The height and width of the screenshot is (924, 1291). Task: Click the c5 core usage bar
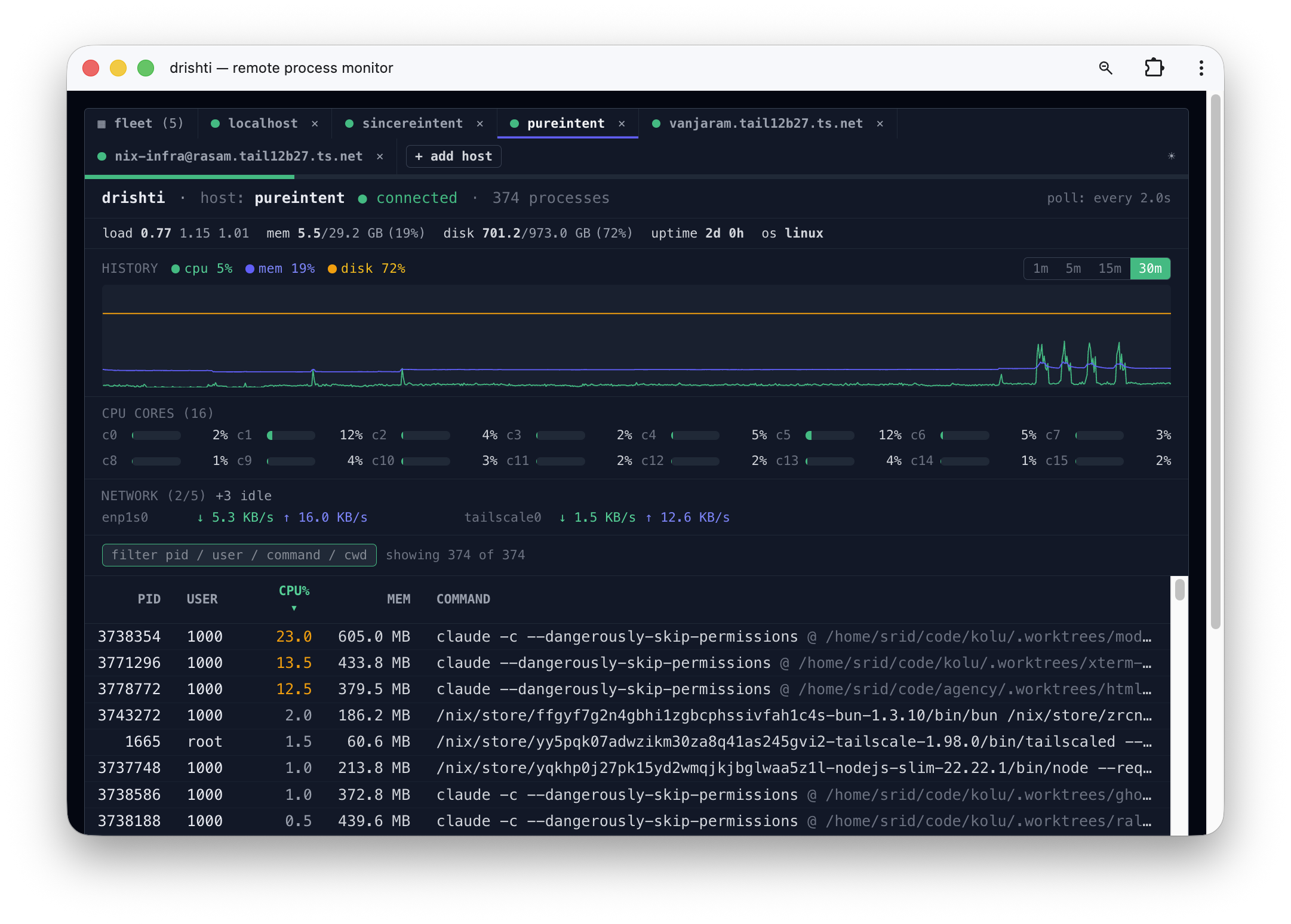830,436
